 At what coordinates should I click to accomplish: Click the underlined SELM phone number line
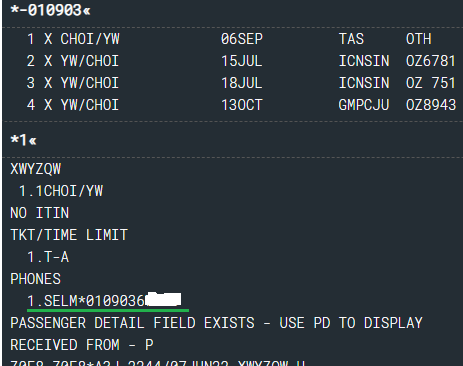pos(104,301)
